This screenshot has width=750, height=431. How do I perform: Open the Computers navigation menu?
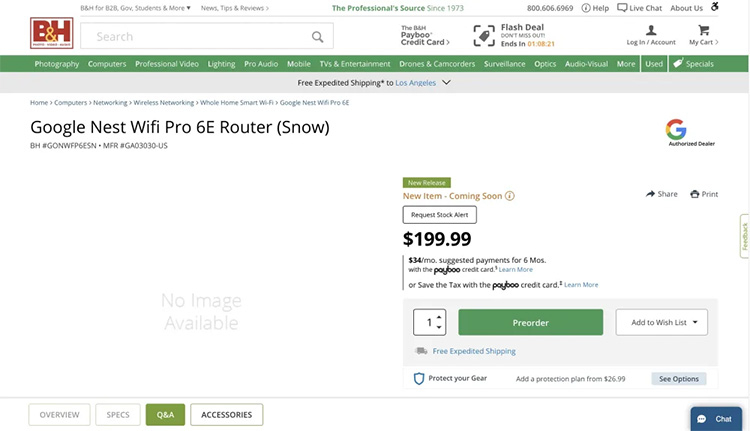[x=107, y=64]
